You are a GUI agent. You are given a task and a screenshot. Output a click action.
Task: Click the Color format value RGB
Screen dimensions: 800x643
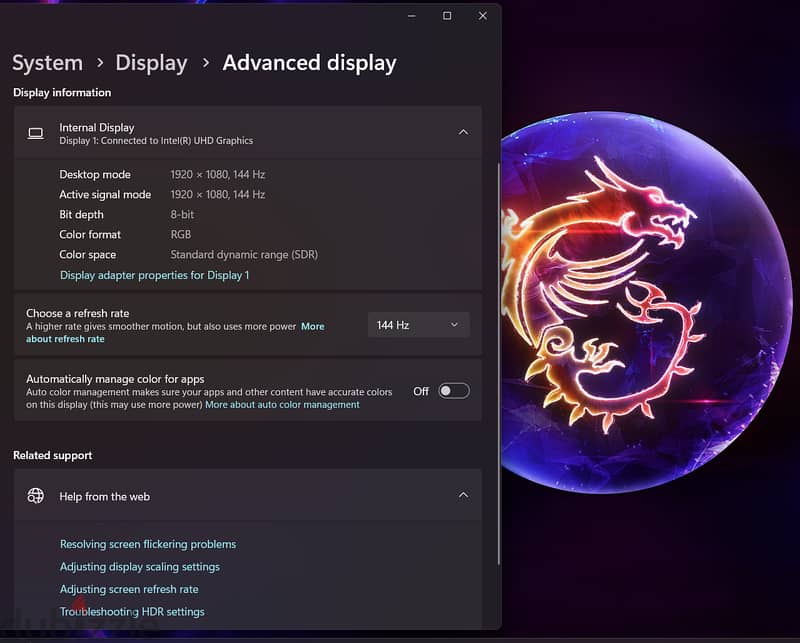tap(181, 234)
